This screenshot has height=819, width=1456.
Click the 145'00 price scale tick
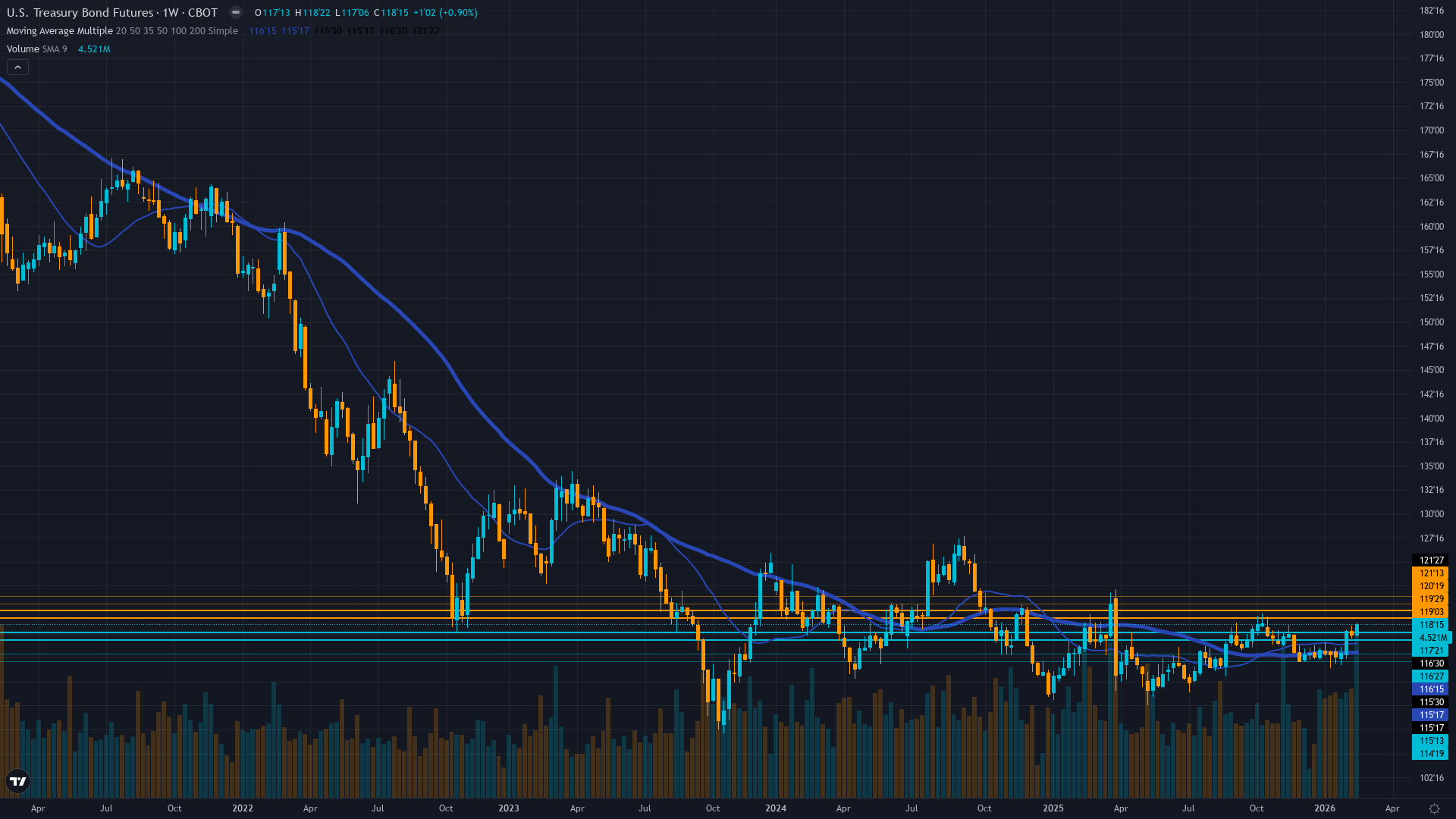click(1432, 370)
